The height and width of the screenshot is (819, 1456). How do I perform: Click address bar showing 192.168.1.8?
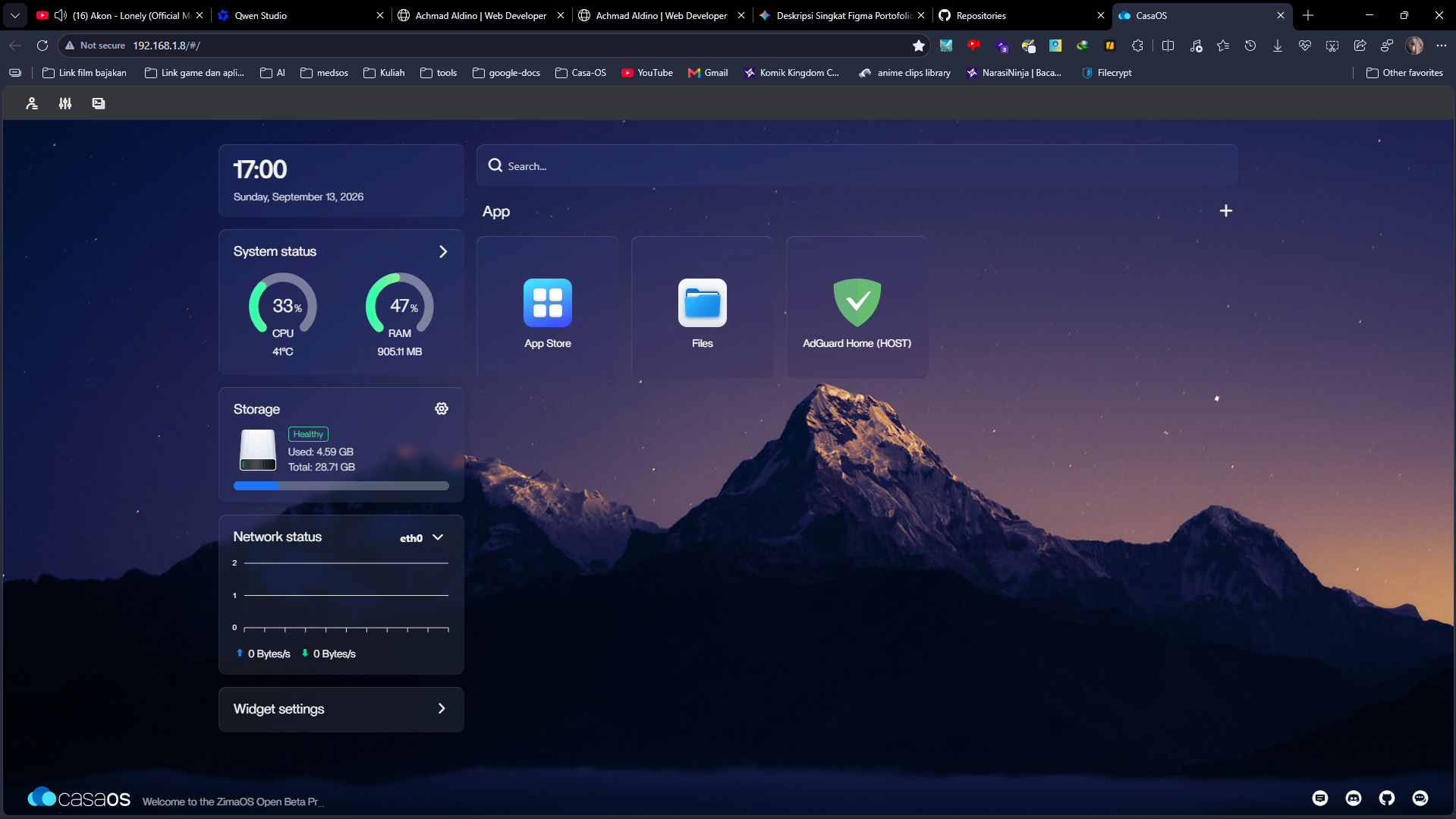click(167, 46)
